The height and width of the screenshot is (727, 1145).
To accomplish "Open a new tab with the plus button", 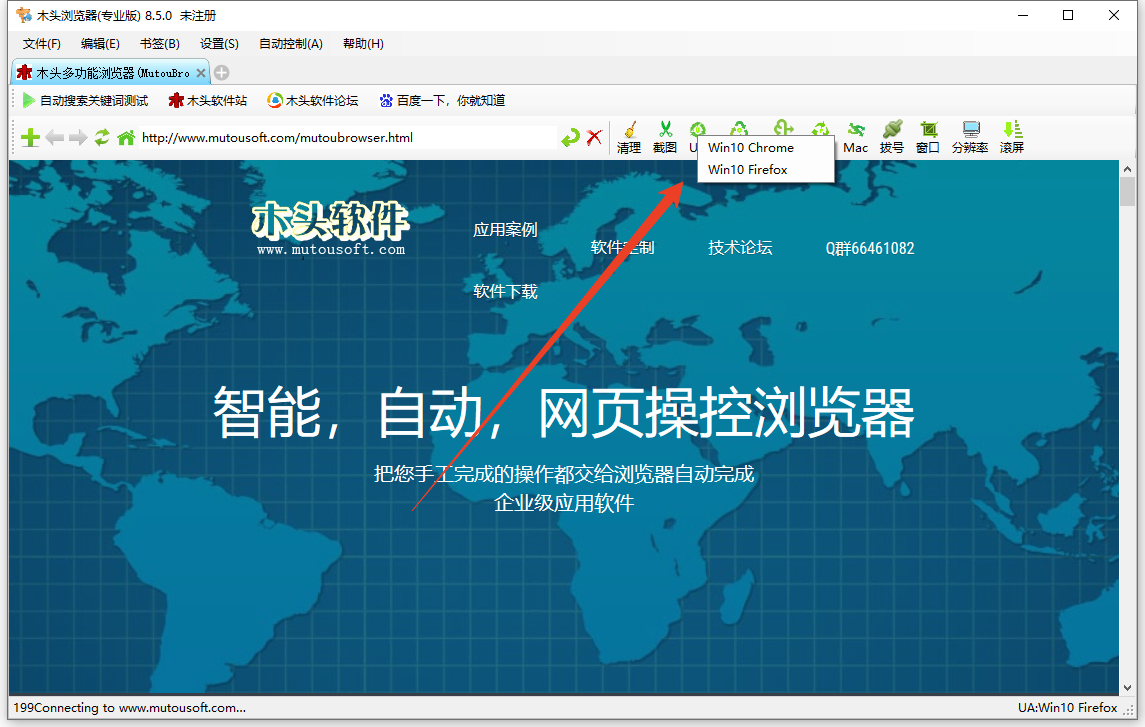I will [221, 71].
